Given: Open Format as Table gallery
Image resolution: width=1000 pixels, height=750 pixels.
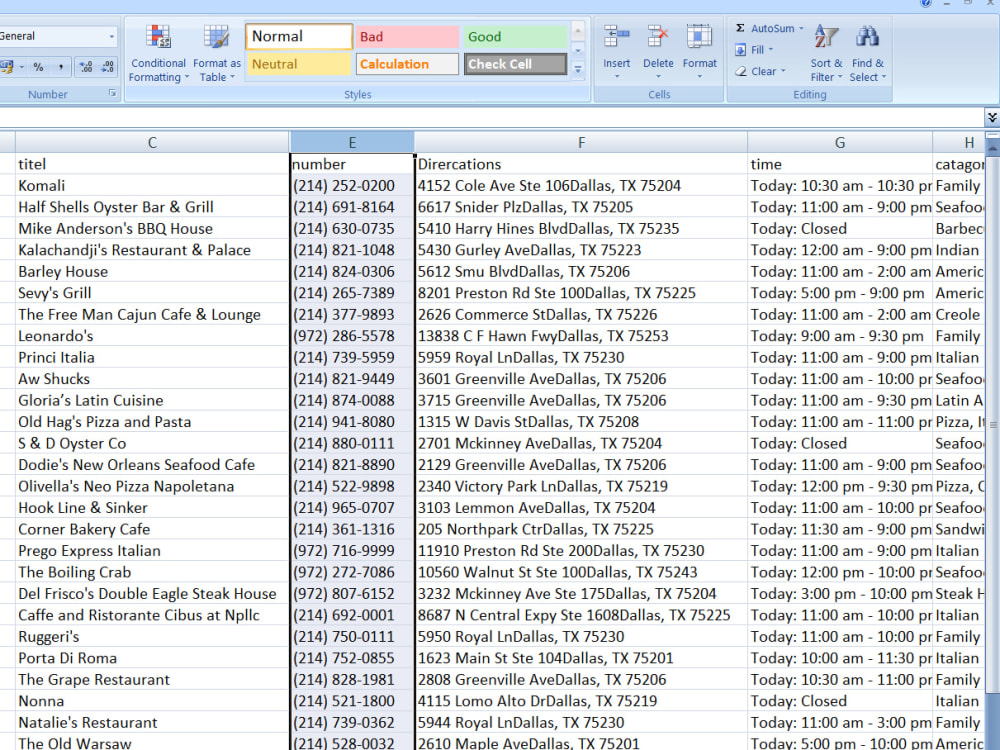Looking at the screenshot, I should 217,54.
